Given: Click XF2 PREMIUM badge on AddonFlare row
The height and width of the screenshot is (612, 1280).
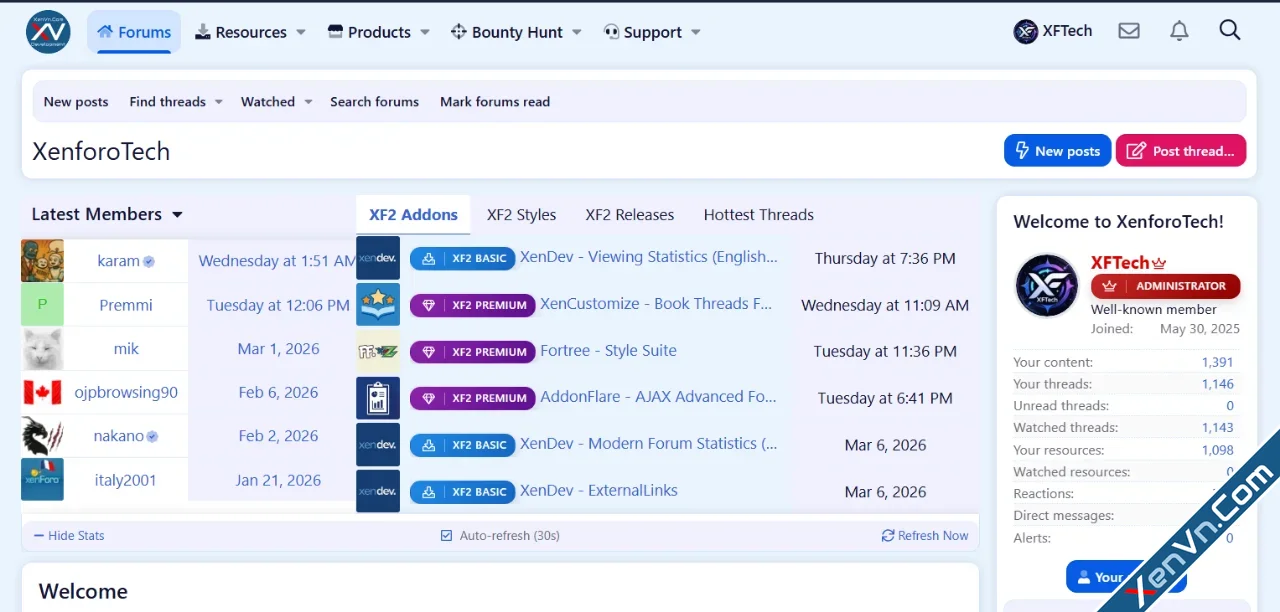Looking at the screenshot, I should pyautogui.click(x=472, y=398).
